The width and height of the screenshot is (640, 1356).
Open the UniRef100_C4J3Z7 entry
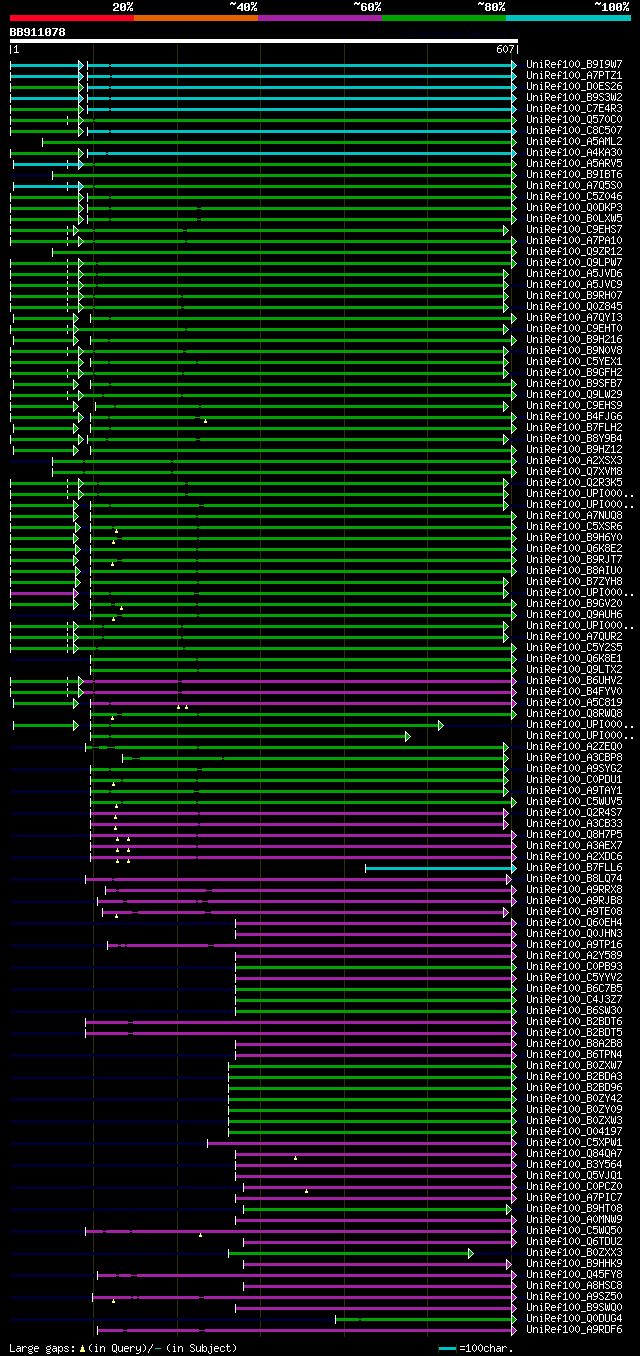click(x=574, y=999)
